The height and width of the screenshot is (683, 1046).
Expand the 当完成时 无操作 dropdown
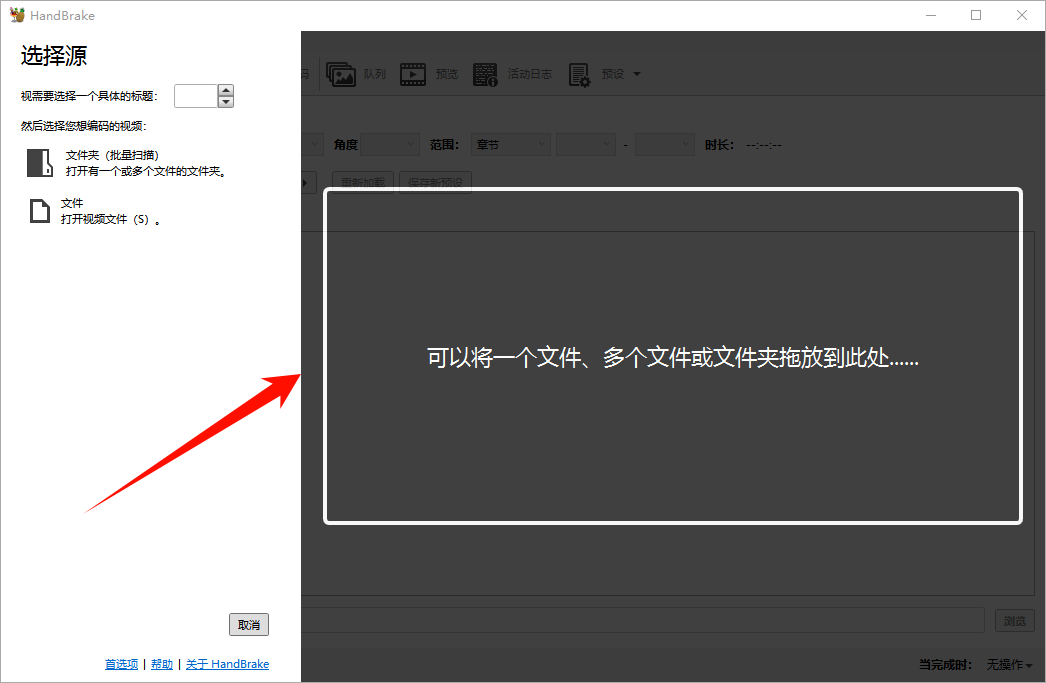pyautogui.click(x=1009, y=664)
